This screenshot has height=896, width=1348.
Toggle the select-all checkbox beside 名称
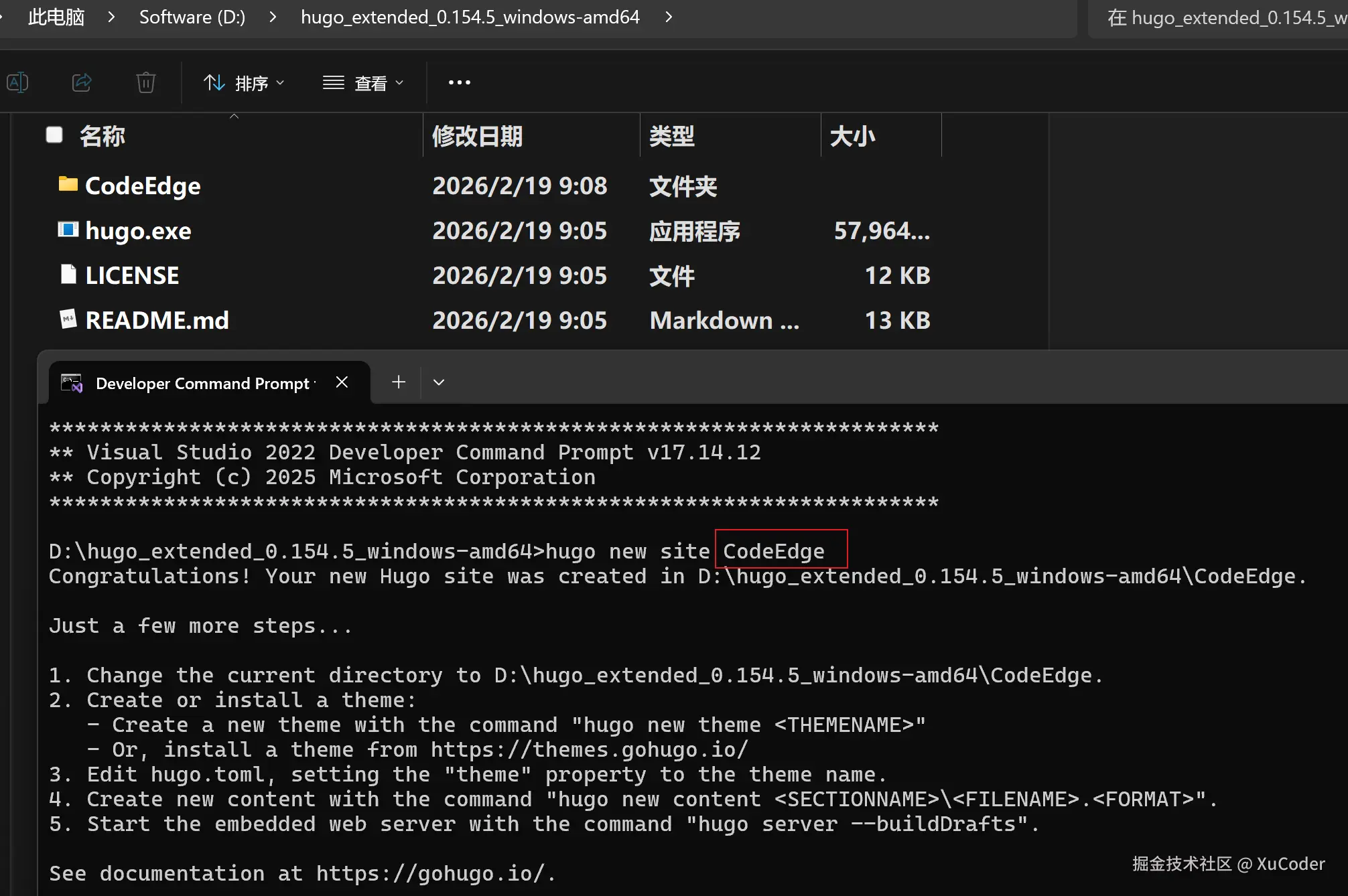coord(54,135)
